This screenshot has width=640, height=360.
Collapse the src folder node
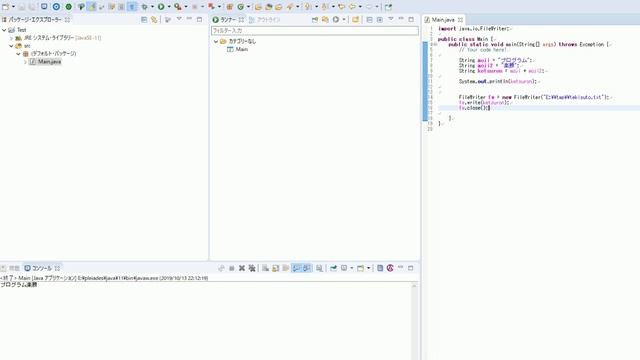point(11,46)
